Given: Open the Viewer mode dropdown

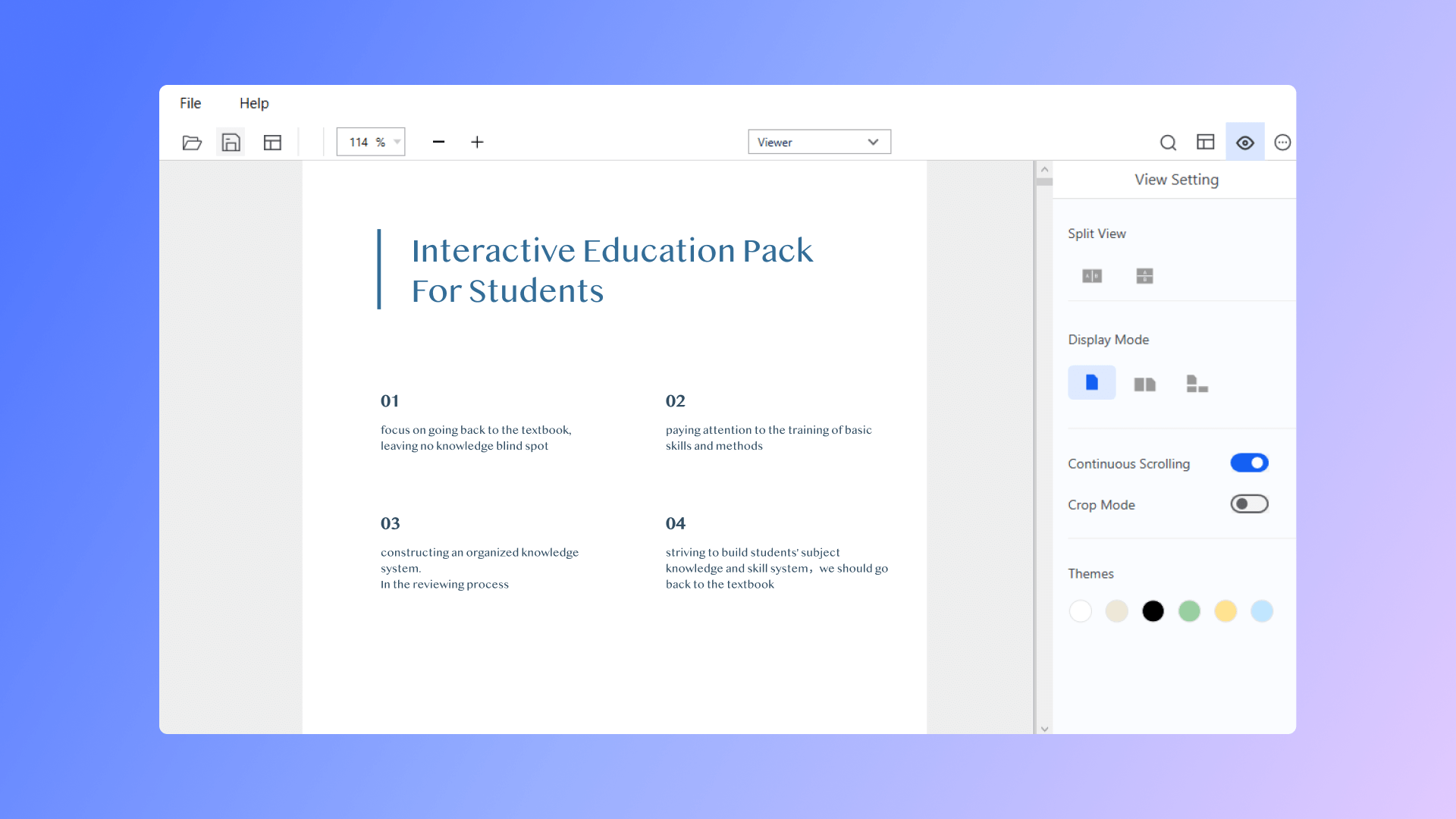Looking at the screenshot, I should pos(819,142).
